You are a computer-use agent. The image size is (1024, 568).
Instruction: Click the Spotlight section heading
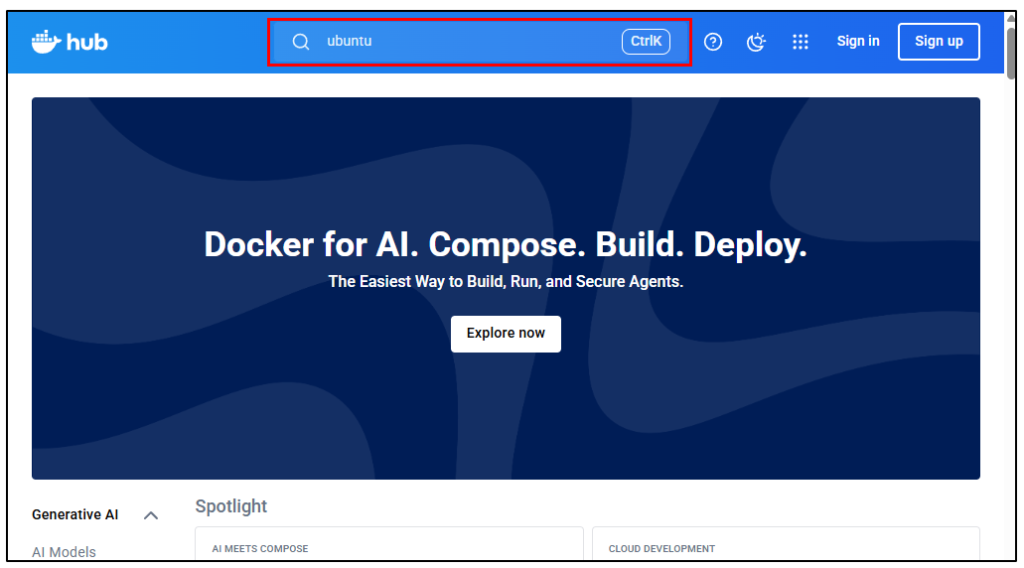(x=231, y=506)
